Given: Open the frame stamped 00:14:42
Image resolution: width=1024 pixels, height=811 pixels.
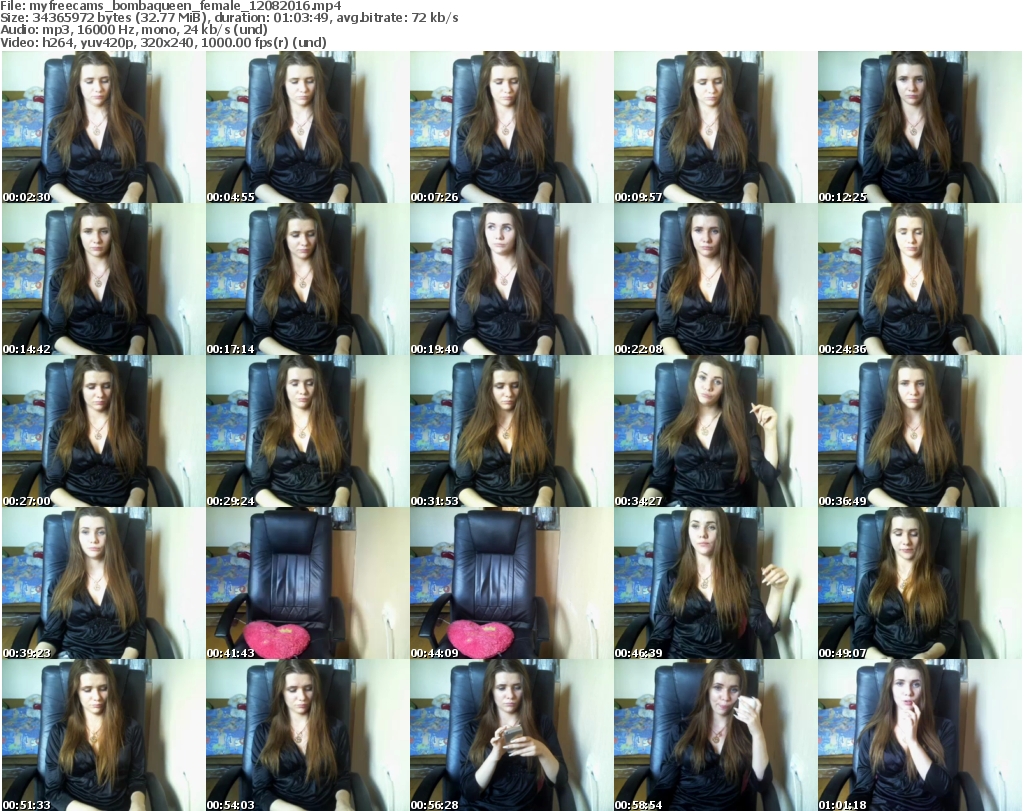Looking at the screenshot, I should click(x=103, y=279).
